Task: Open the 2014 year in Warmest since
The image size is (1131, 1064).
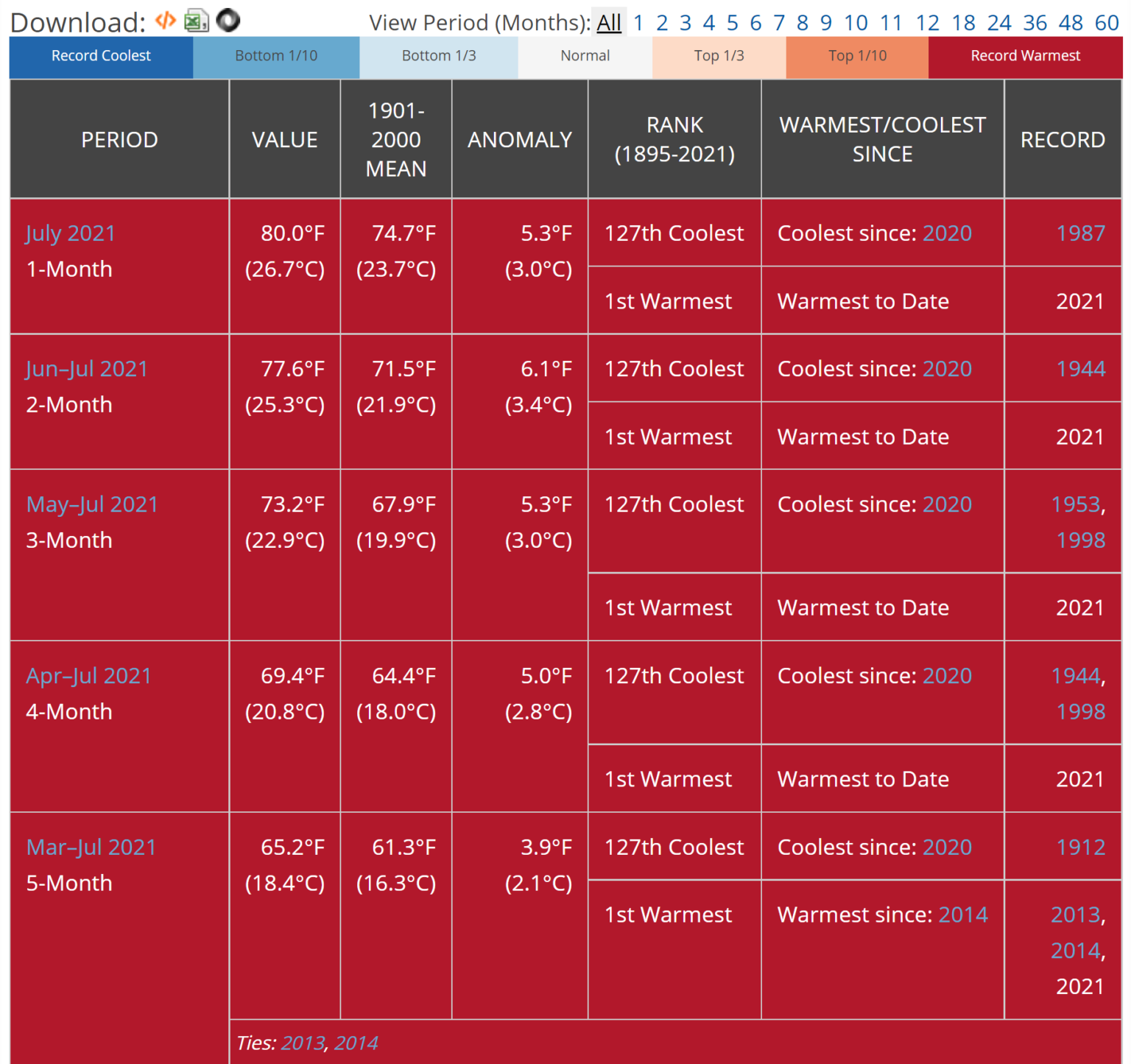Action: tap(965, 915)
